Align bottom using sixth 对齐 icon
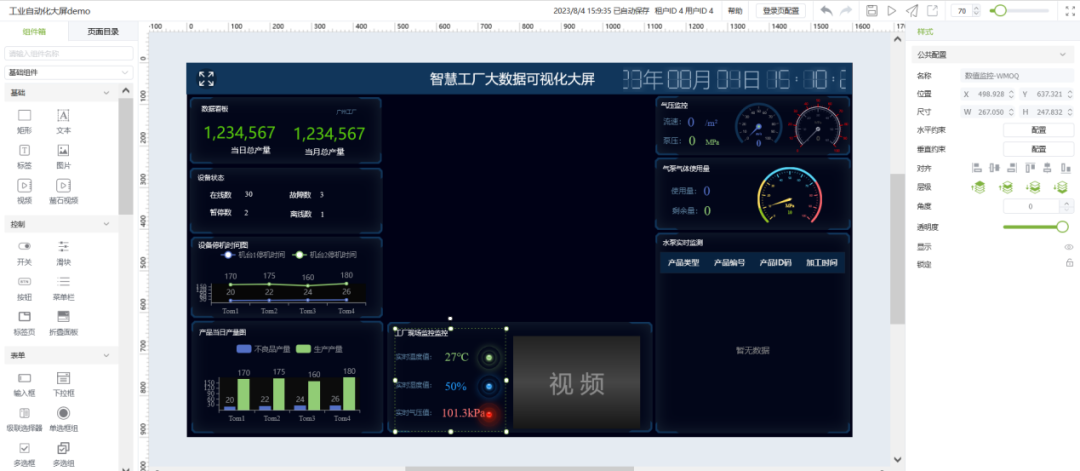The image size is (1080, 471). coord(1066,167)
